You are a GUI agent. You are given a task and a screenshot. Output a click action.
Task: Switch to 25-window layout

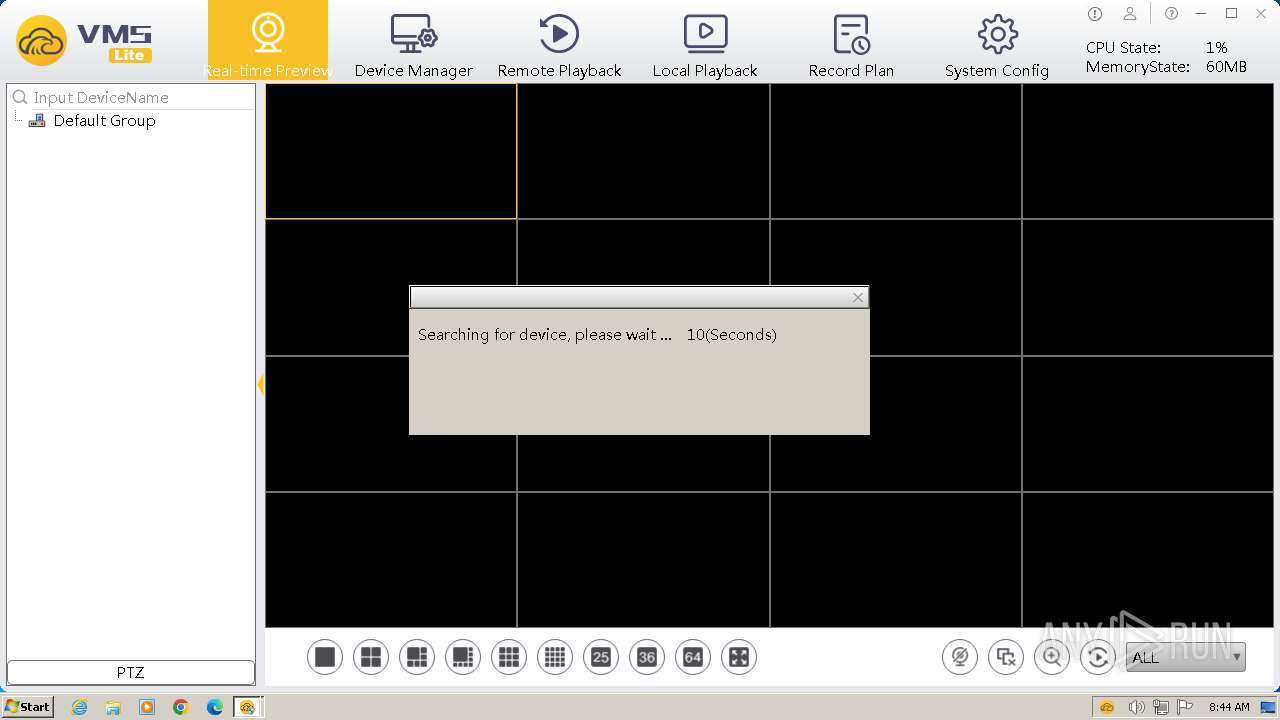[601, 657]
